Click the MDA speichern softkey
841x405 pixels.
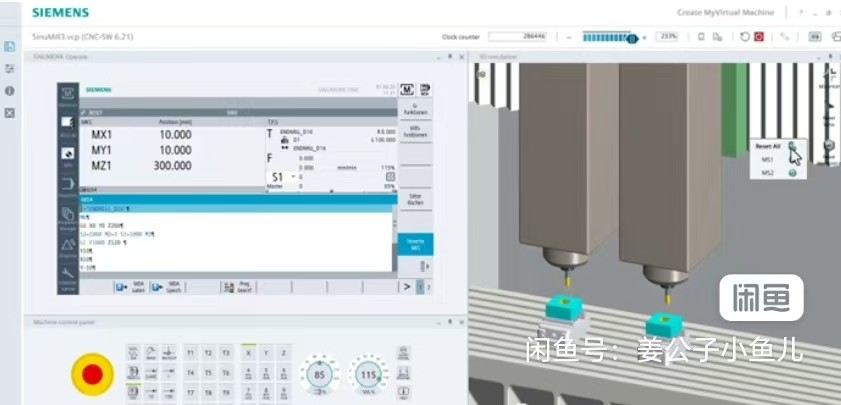coord(166,288)
